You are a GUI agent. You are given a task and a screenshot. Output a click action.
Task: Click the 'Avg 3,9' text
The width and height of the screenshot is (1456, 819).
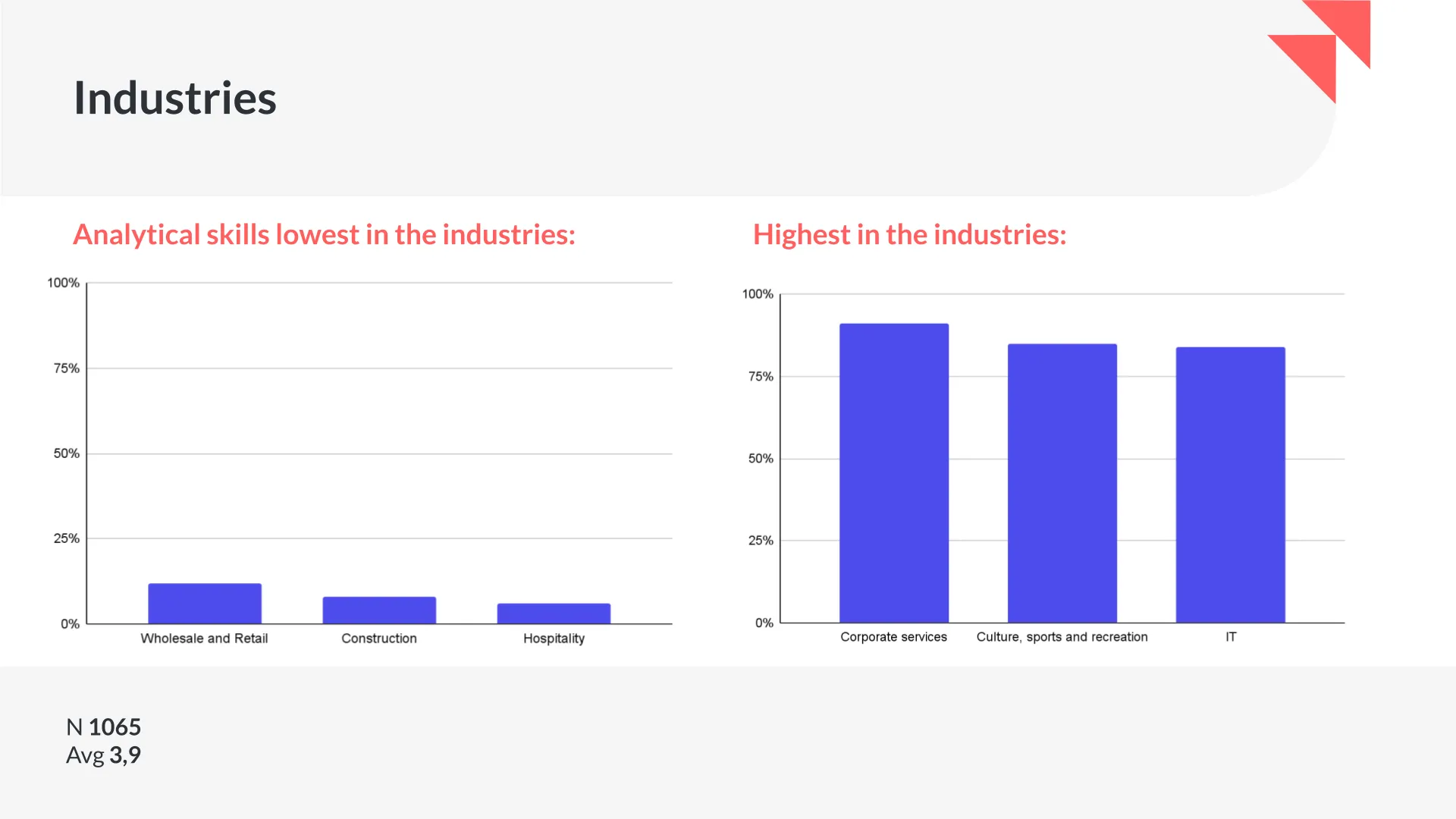104,755
